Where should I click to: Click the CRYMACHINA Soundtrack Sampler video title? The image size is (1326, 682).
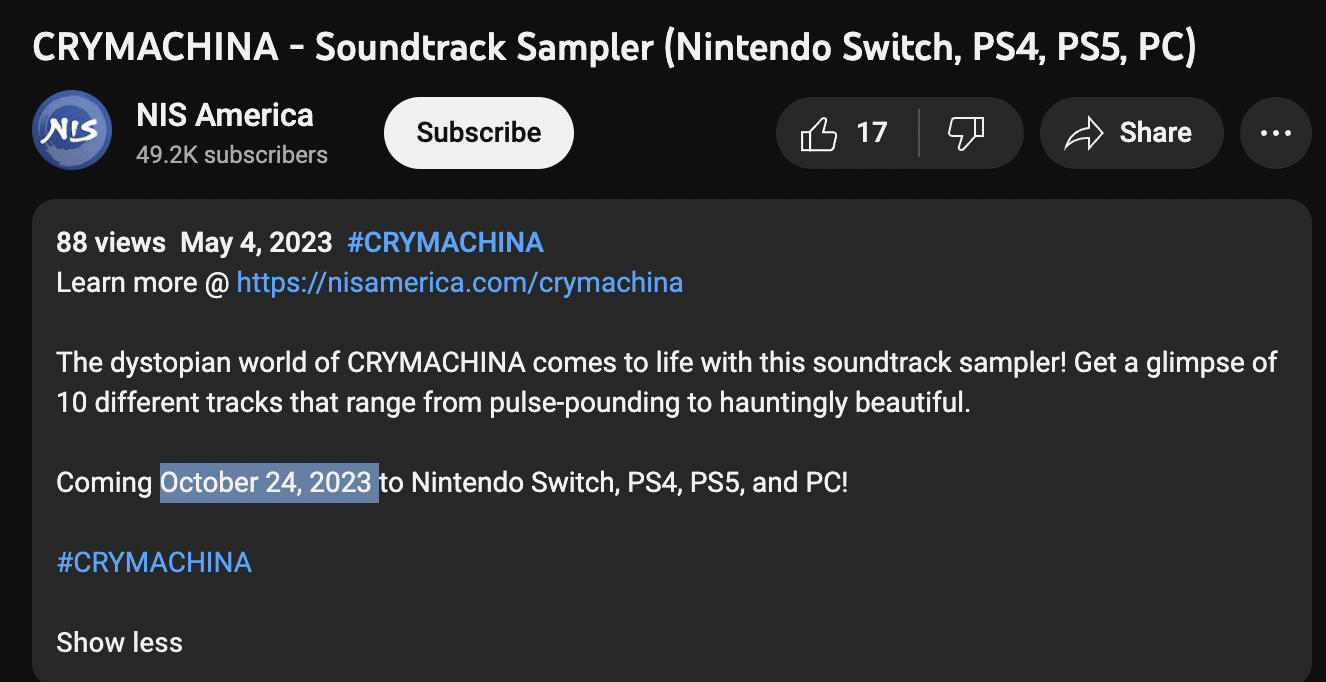pyautogui.click(x=614, y=47)
